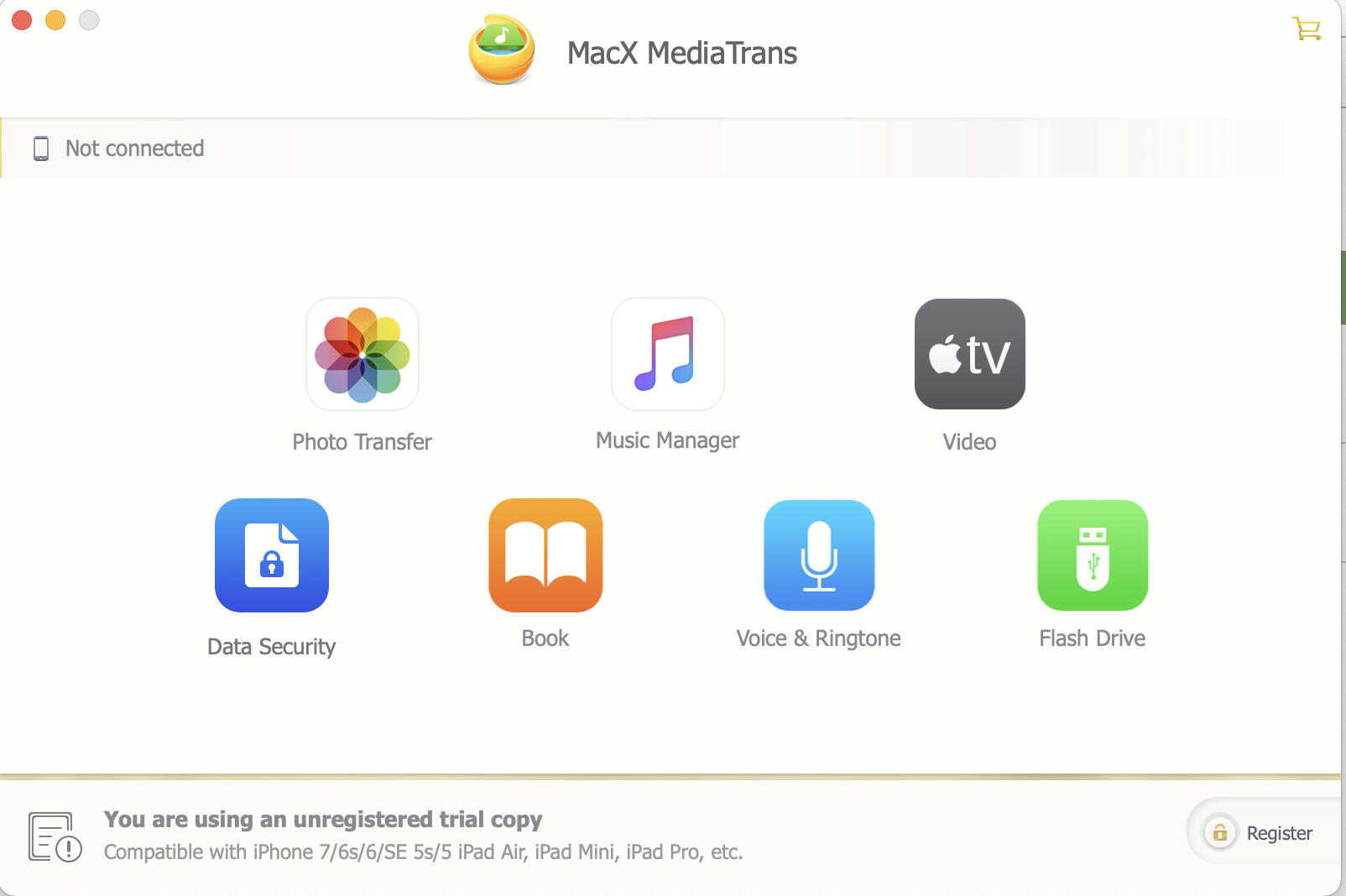
Task: Click the trial notice document icon
Action: tap(55, 836)
